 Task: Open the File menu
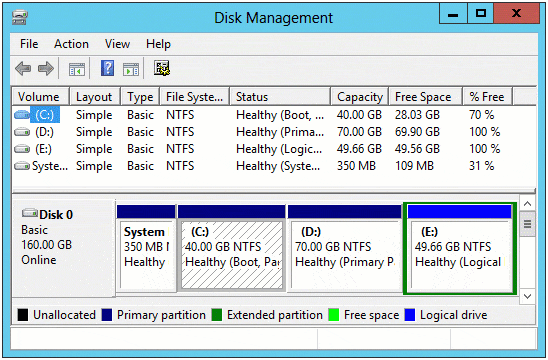tap(29, 44)
